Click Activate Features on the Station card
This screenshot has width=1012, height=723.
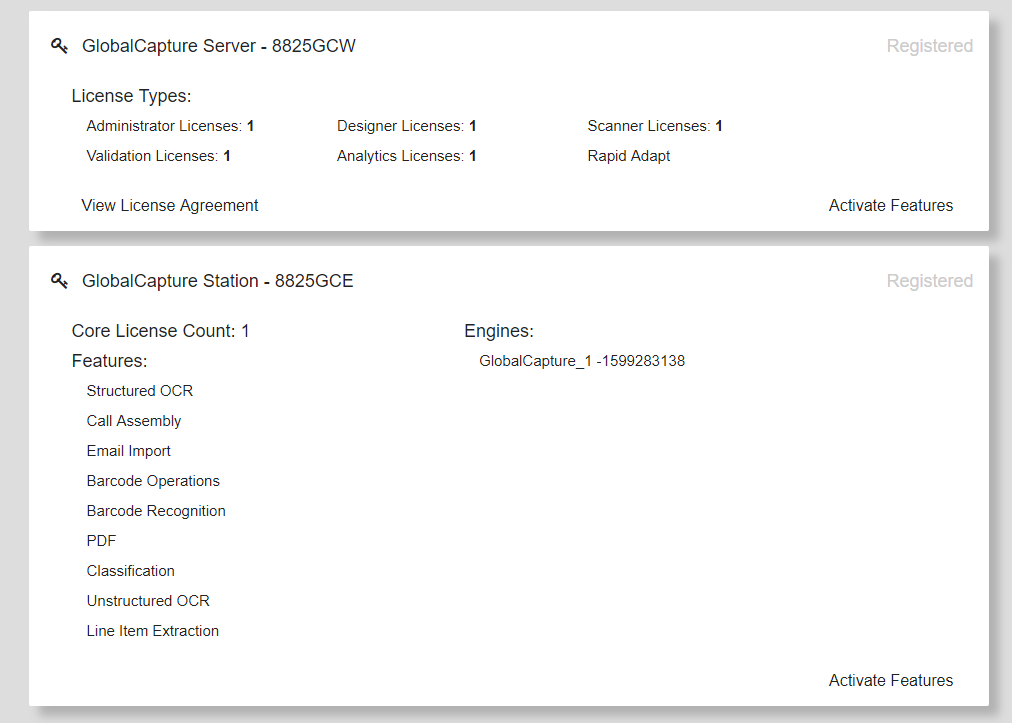point(890,680)
